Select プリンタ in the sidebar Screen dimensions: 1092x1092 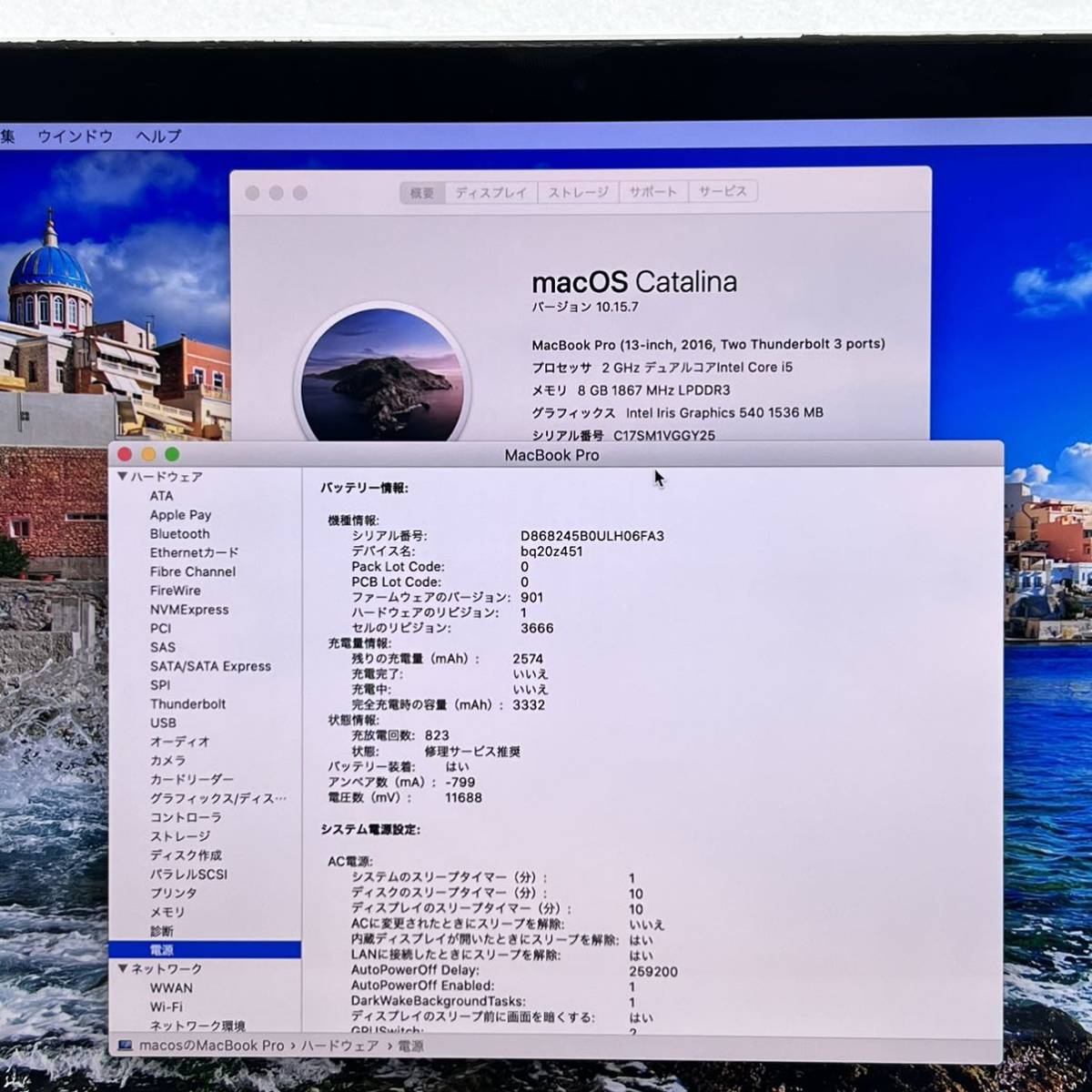173,894
